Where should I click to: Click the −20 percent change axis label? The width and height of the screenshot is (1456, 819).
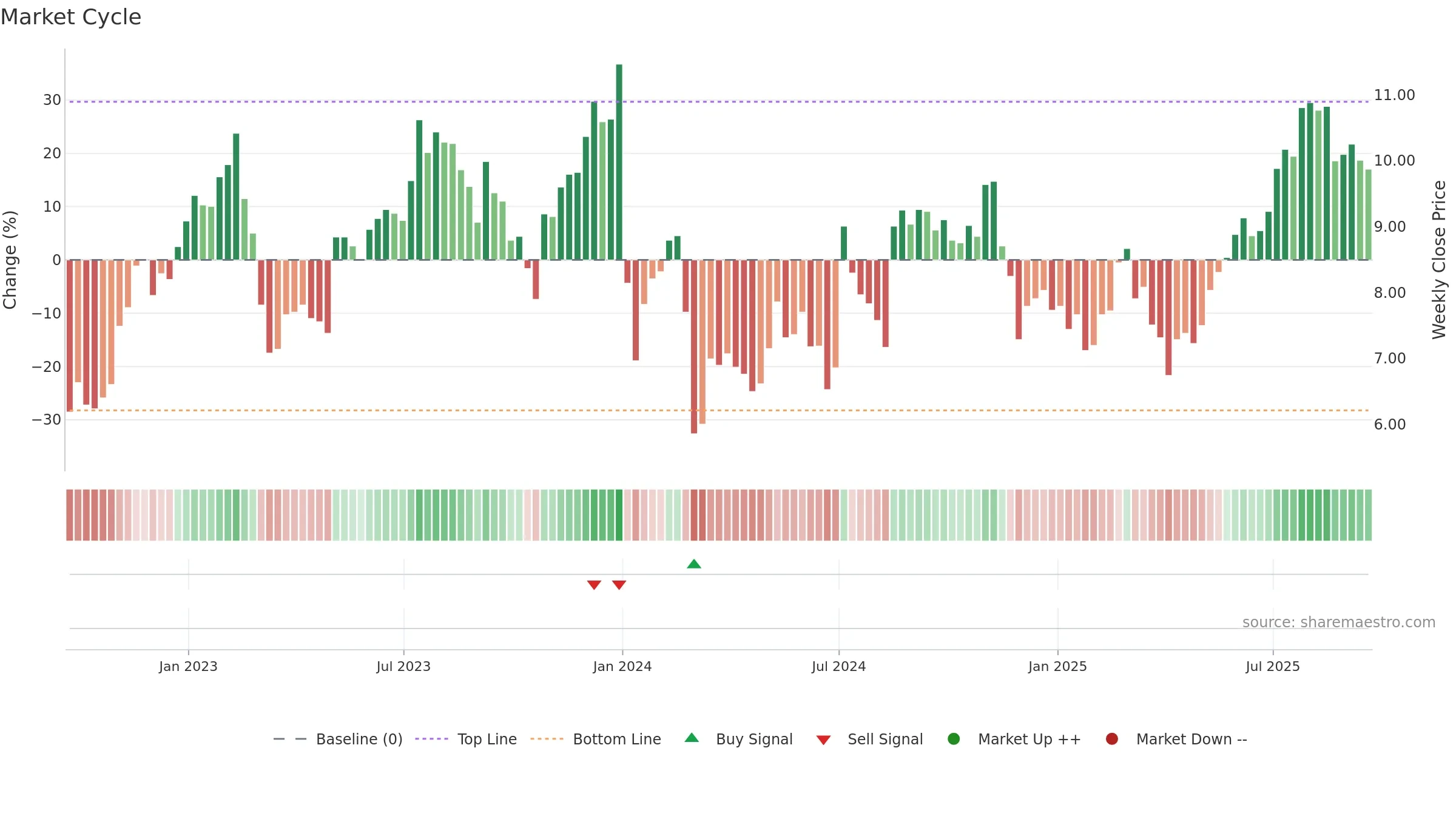[x=47, y=367]
